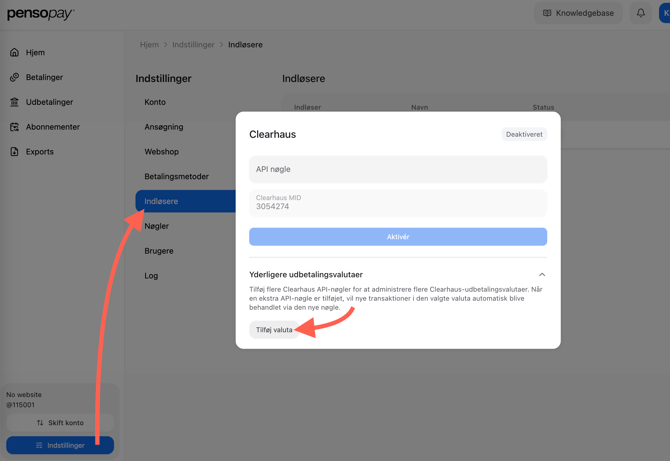Viewport: 670px width, 461px height.
Task: Click Indløsere breadcrumb
Action: click(245, 44)
